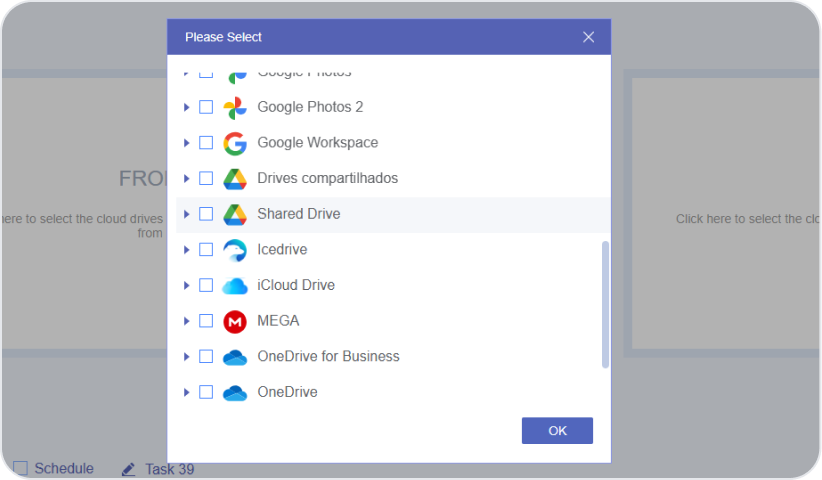Click the OneDrive label
This screenshot has width=822, height=480.
pos(287,392)
